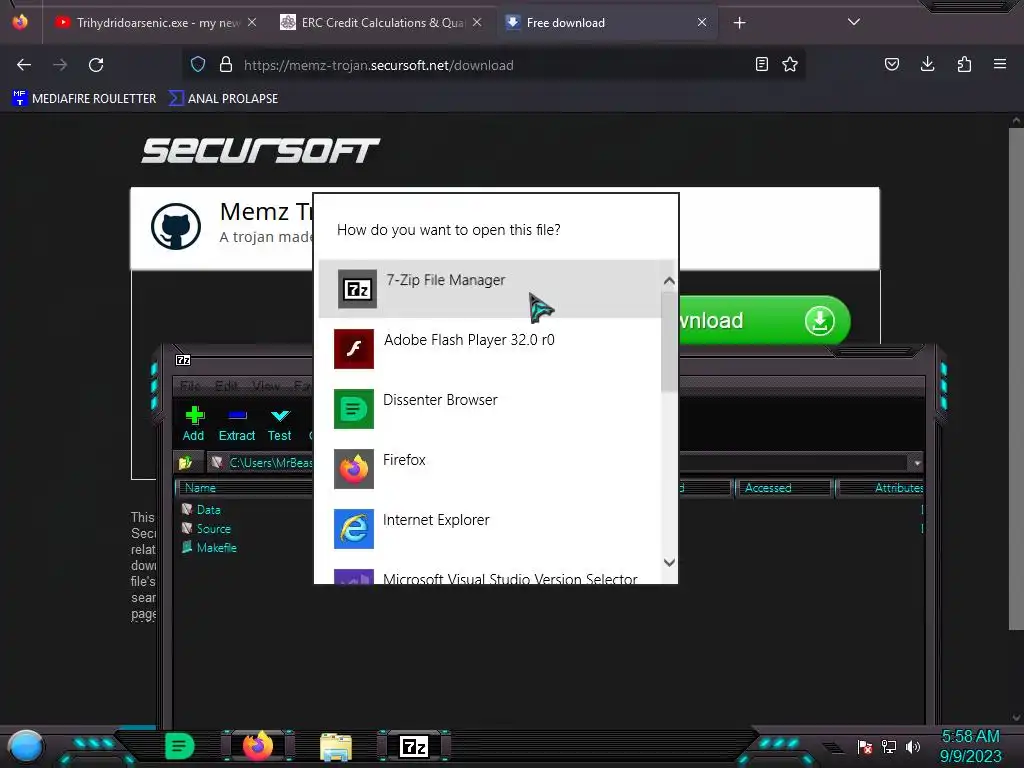Select Firefox in the open-with dialog
This screenshot has width=1024, height=768.
tap(490, 469)
